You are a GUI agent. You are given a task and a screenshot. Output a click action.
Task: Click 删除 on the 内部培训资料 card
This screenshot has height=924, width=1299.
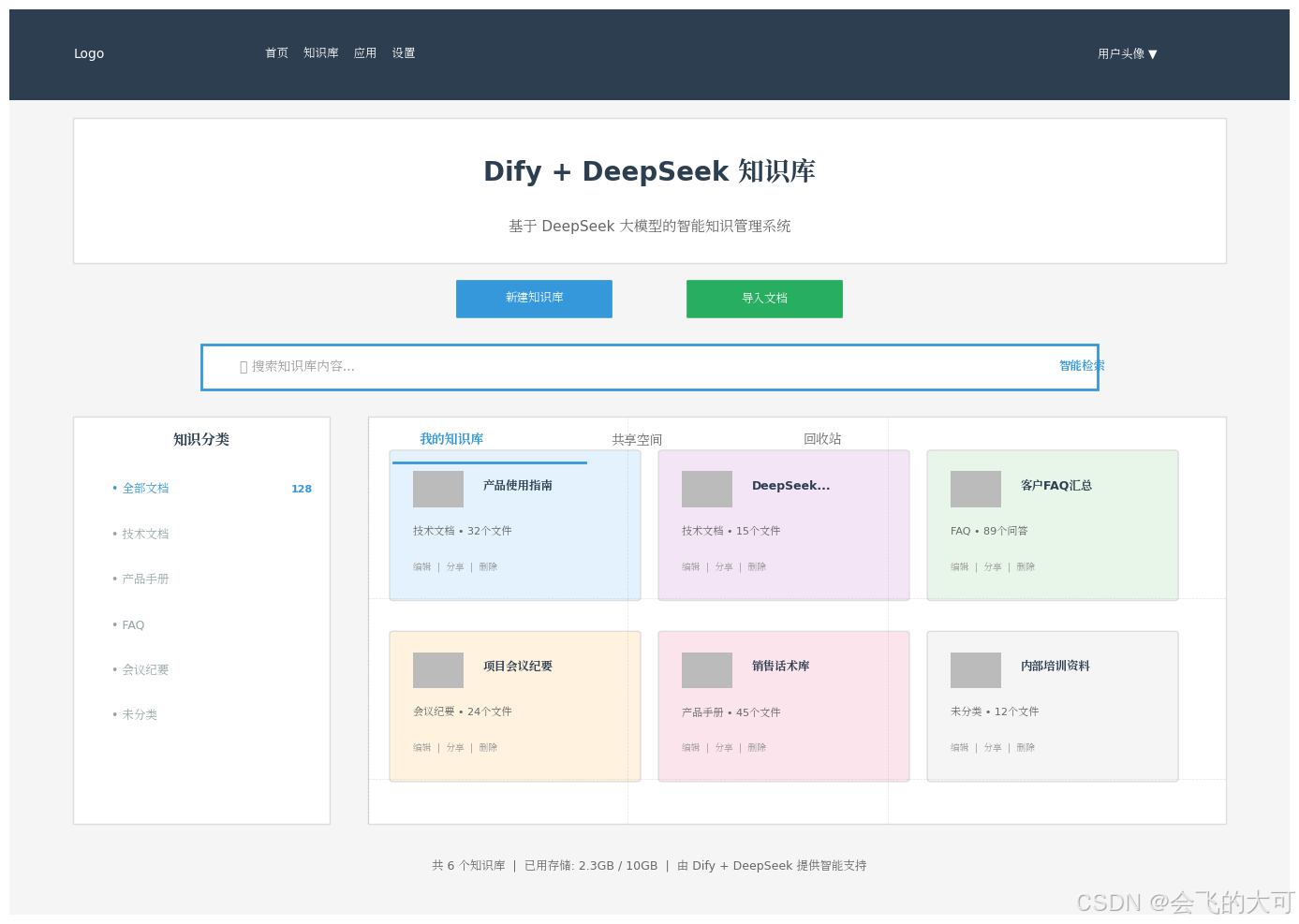(x=1026, y=748)
